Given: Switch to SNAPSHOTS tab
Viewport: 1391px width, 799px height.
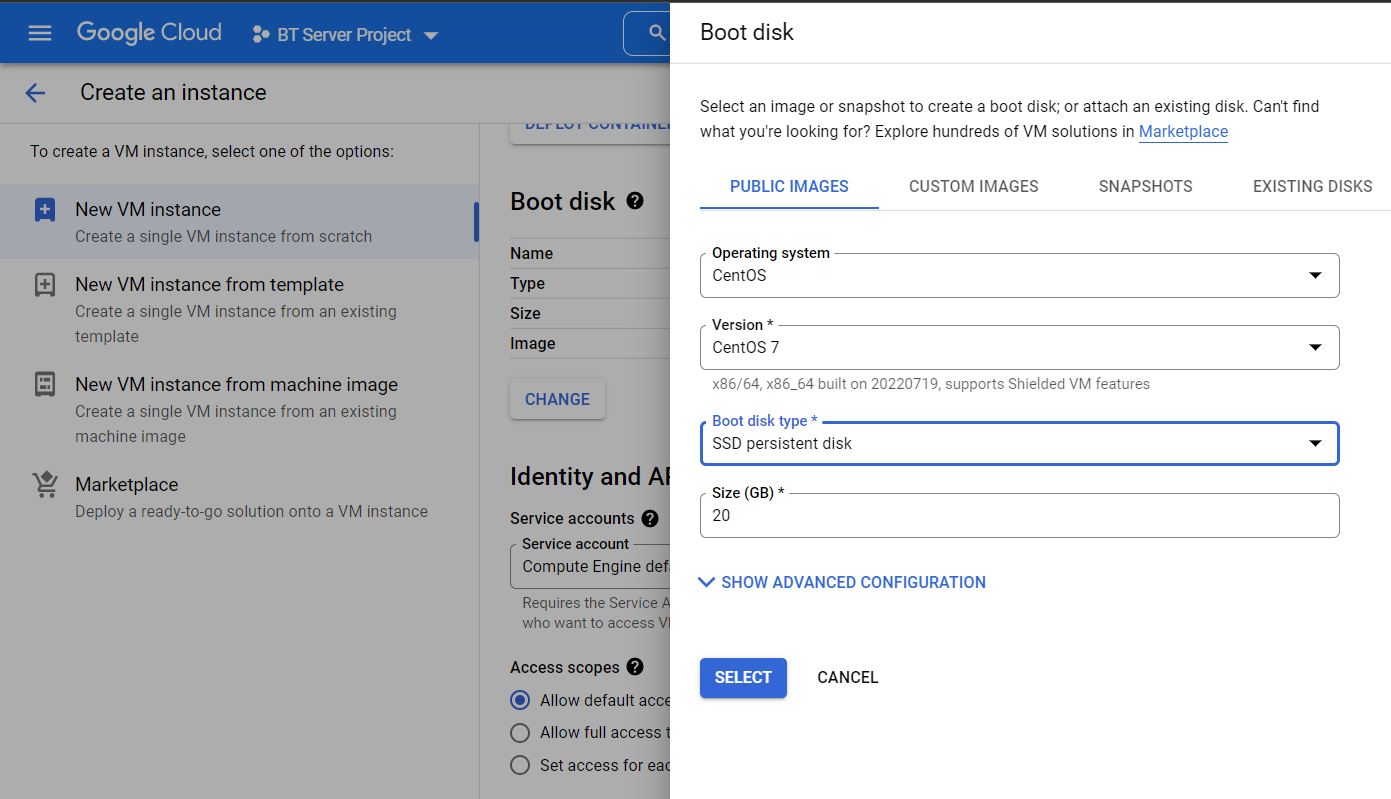Looking at the screenshot, I should [x=1145, y=186].
